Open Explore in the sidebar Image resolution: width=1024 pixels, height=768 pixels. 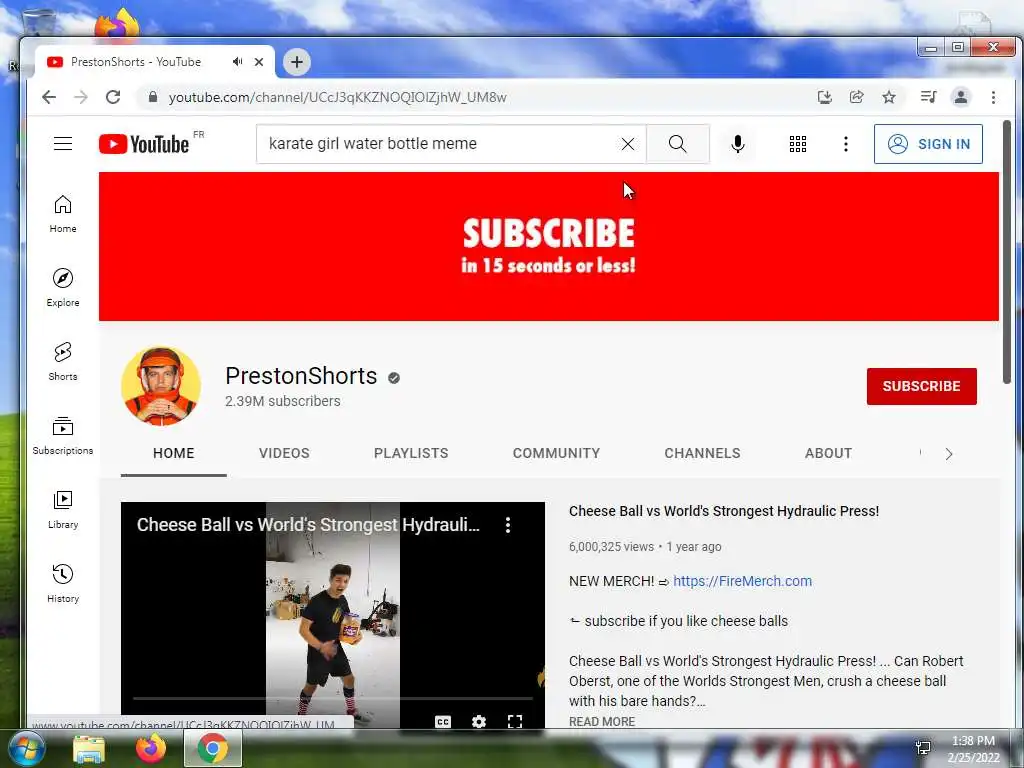coord(63,288)
